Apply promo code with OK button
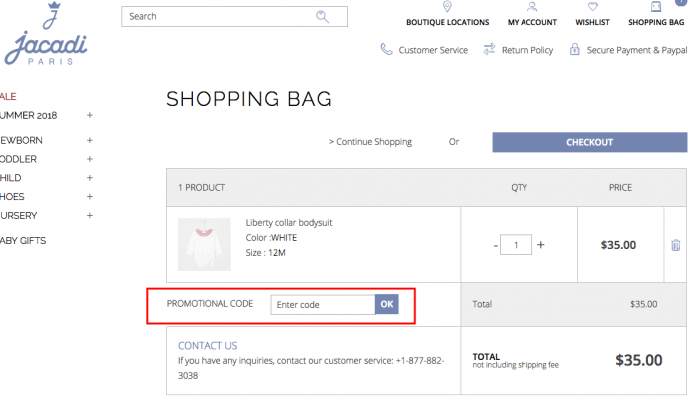 pyautogui.click(x=387, y=304)
